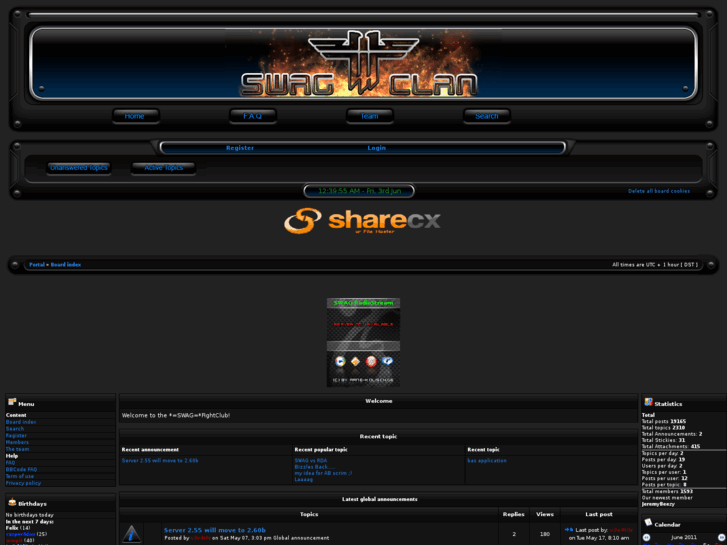The width and height of the screenshot is (727, 545).
Task: Click the global announcement info triangle icon
Action: pos(132,534)
